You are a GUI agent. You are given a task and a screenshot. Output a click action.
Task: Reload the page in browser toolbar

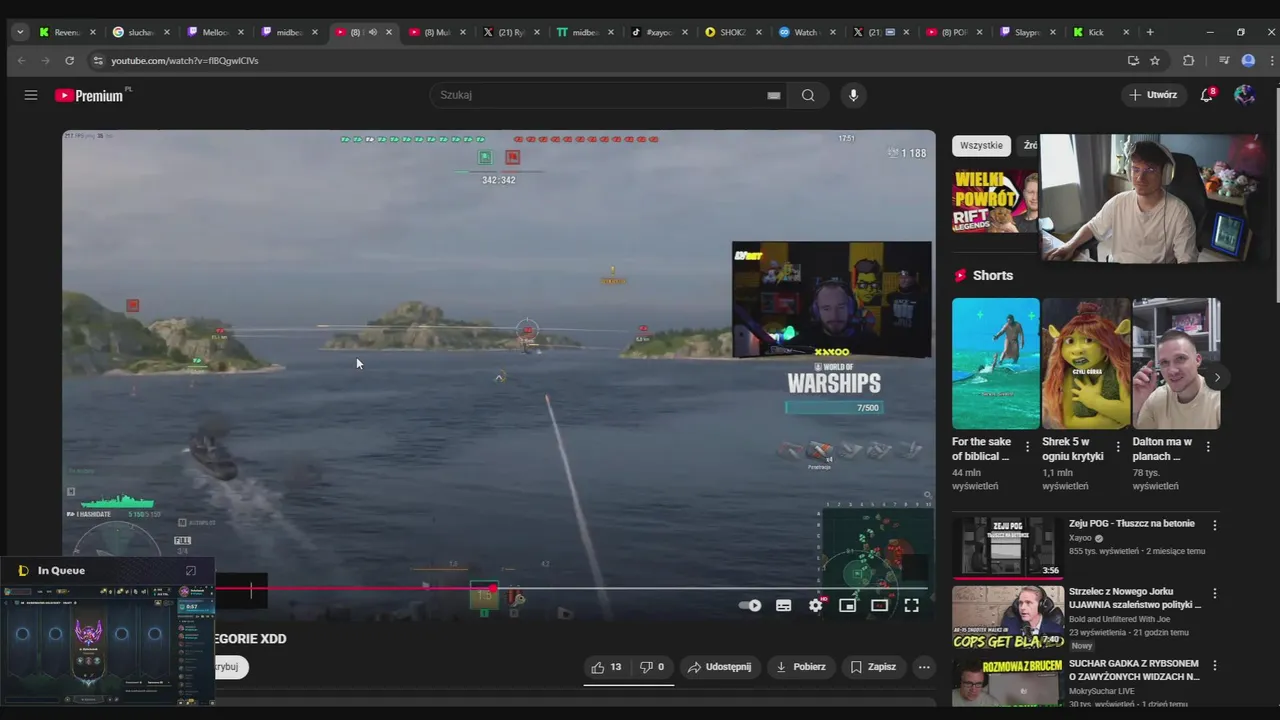click(x=69, y=61)
